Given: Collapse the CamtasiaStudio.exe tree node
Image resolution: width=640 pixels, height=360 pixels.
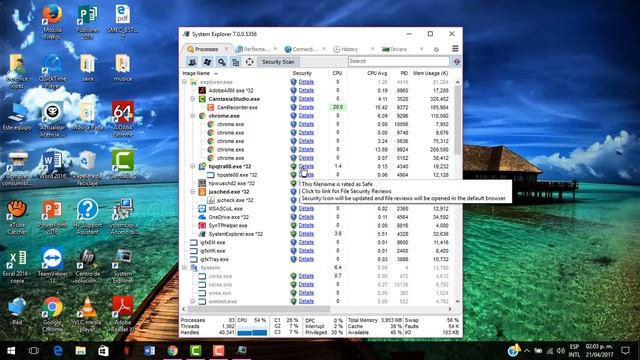Looking at the screenshot, I should 193,99.
